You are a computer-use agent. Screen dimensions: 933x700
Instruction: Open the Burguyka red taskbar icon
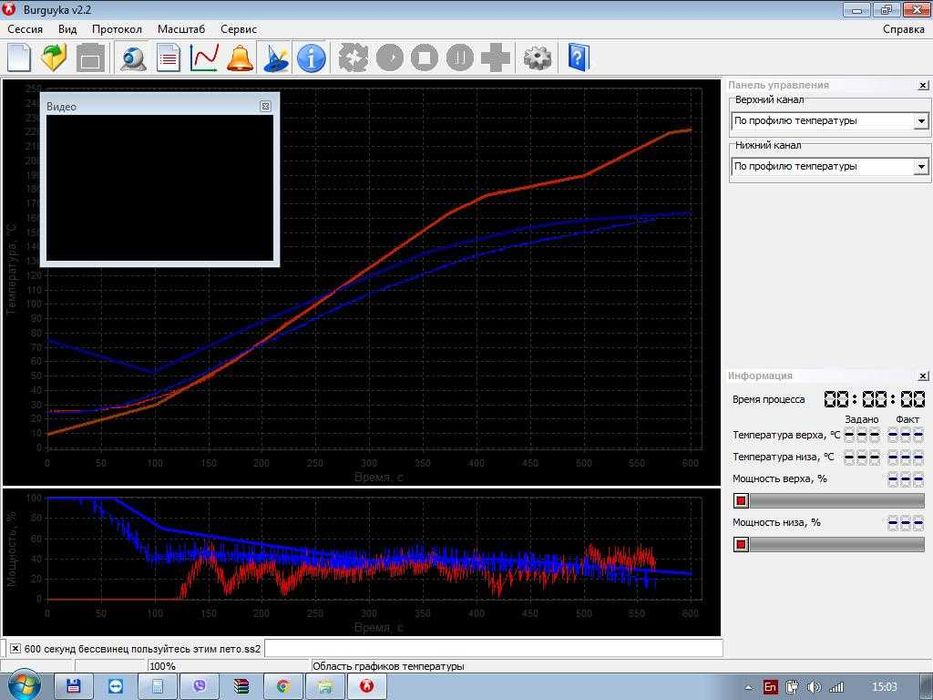pos(367,687)
